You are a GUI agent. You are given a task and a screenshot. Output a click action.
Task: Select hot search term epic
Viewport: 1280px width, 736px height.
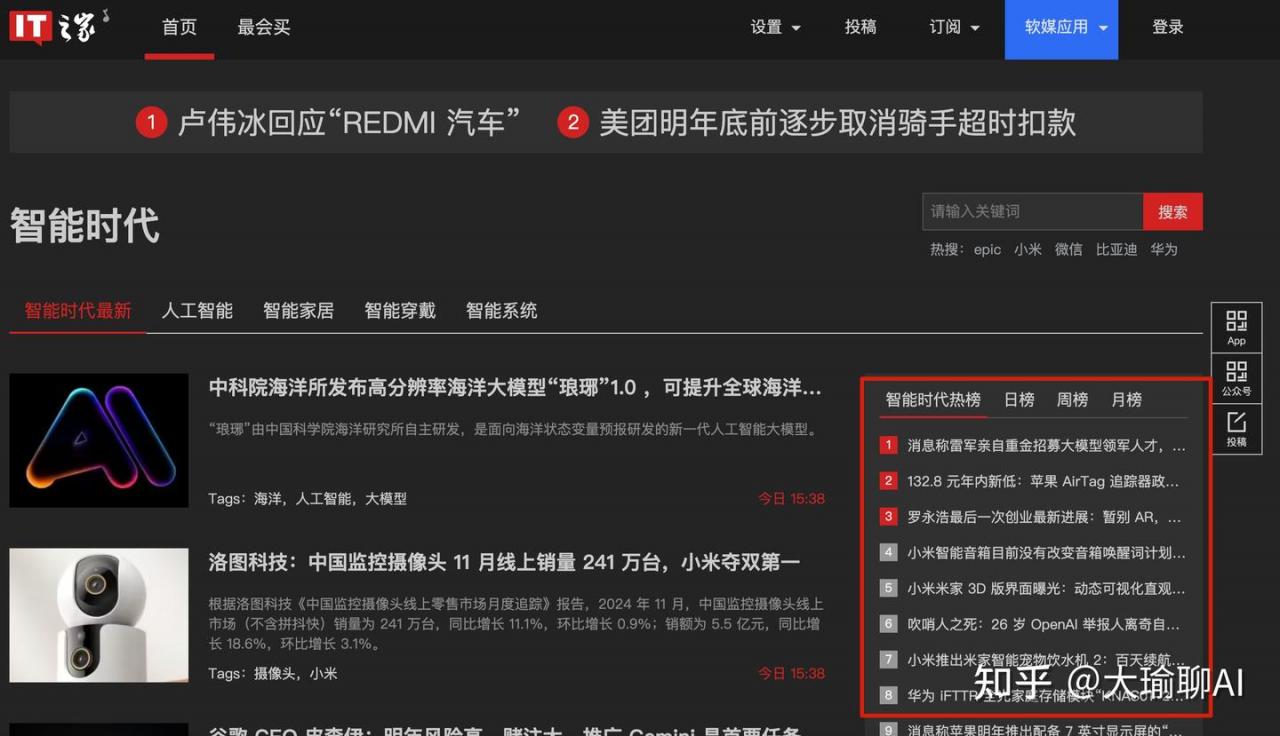(987, 249)
